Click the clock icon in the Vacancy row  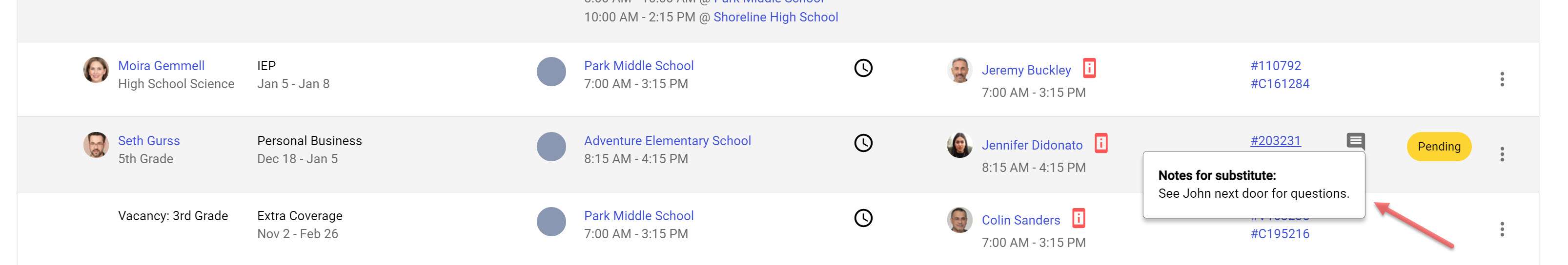(863, 218)
